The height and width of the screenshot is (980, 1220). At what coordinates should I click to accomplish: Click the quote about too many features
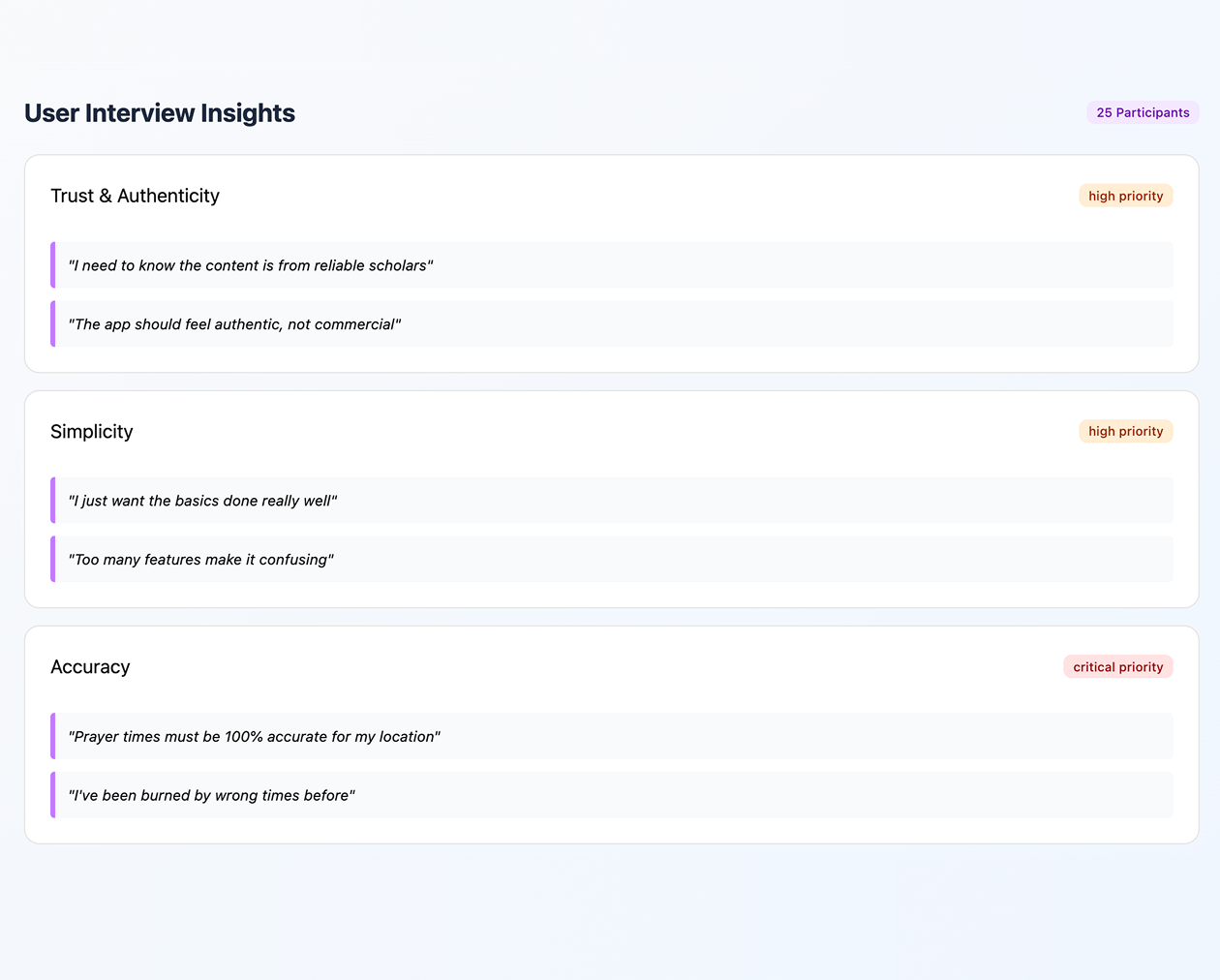tap(200, 560)
